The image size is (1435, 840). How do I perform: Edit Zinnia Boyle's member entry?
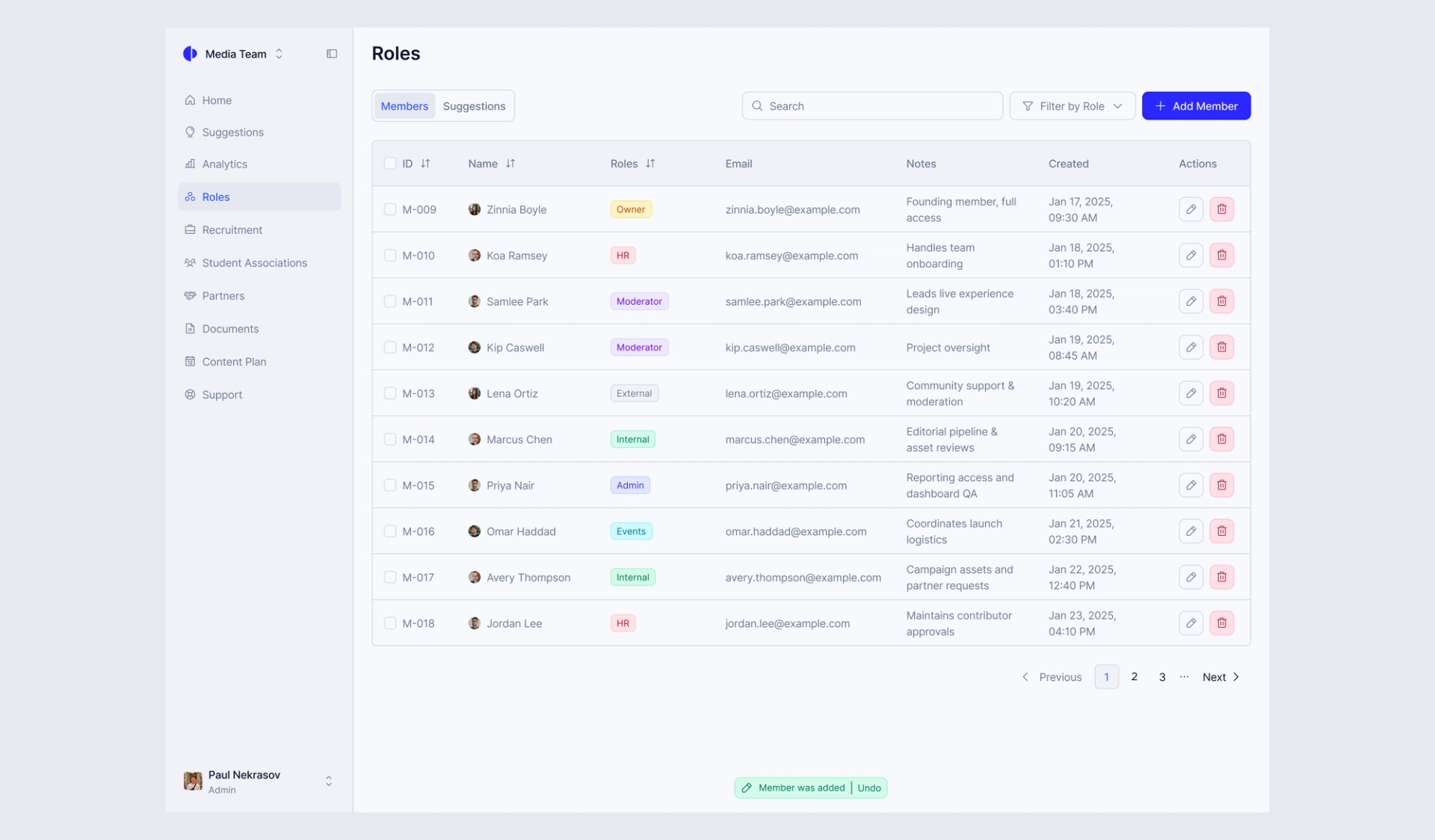tap(1191, 209)
